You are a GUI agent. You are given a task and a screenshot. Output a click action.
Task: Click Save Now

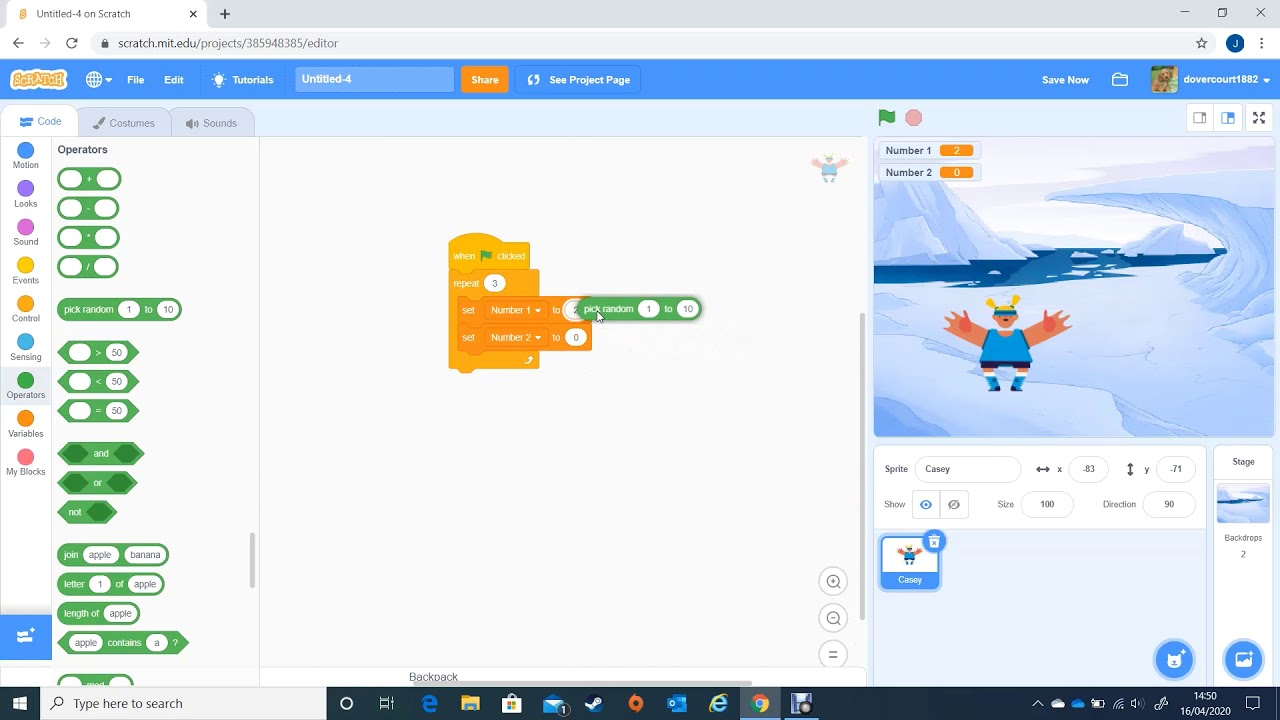(x=1065, y=80)
